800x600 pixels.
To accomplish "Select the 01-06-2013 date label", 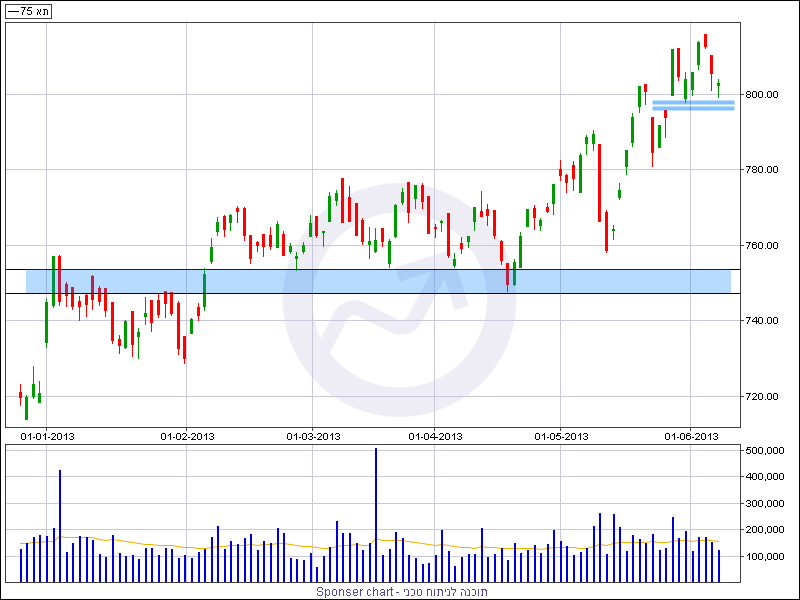I will click(691, 437).
